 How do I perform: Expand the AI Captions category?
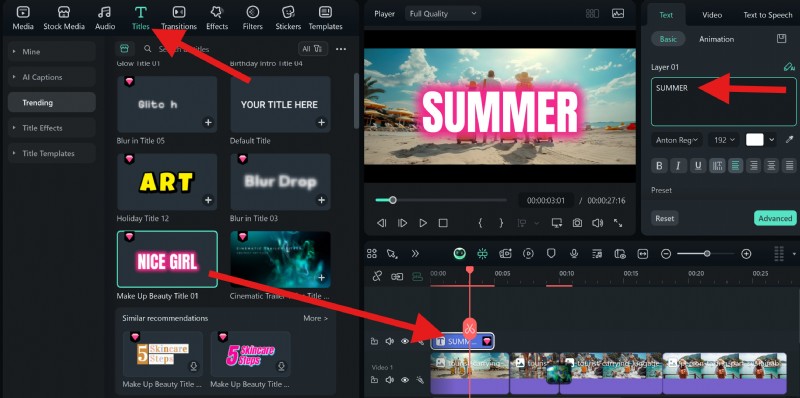(x=52, y=77)
